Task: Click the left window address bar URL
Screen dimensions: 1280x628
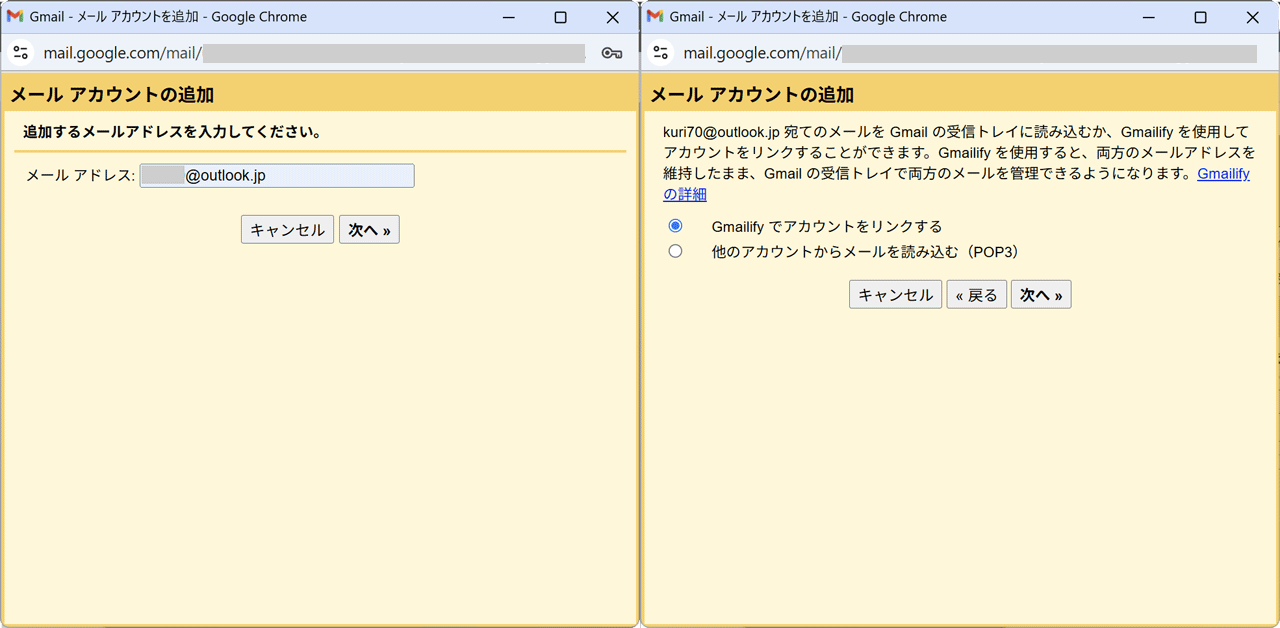Action: click(x=313, y=53)
